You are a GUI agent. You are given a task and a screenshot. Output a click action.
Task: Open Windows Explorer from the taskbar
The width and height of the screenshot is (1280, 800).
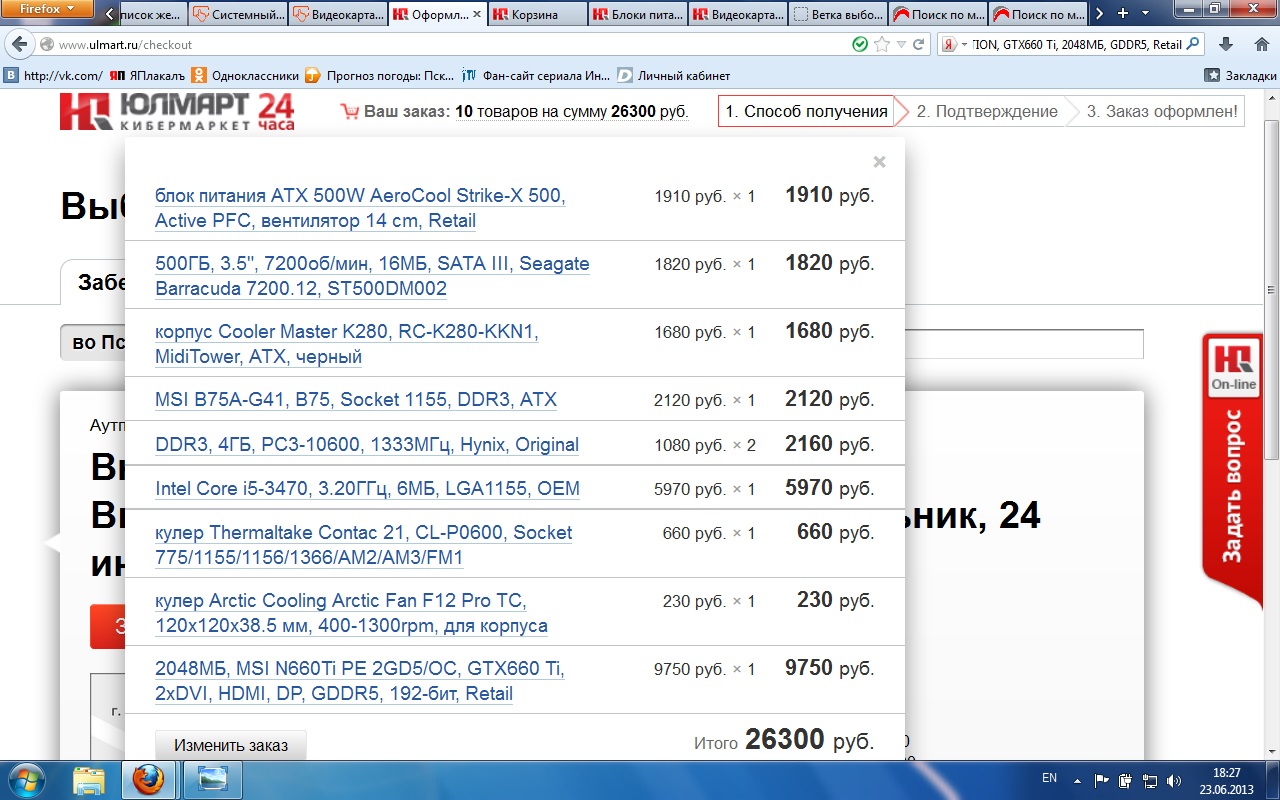[89, 779]
